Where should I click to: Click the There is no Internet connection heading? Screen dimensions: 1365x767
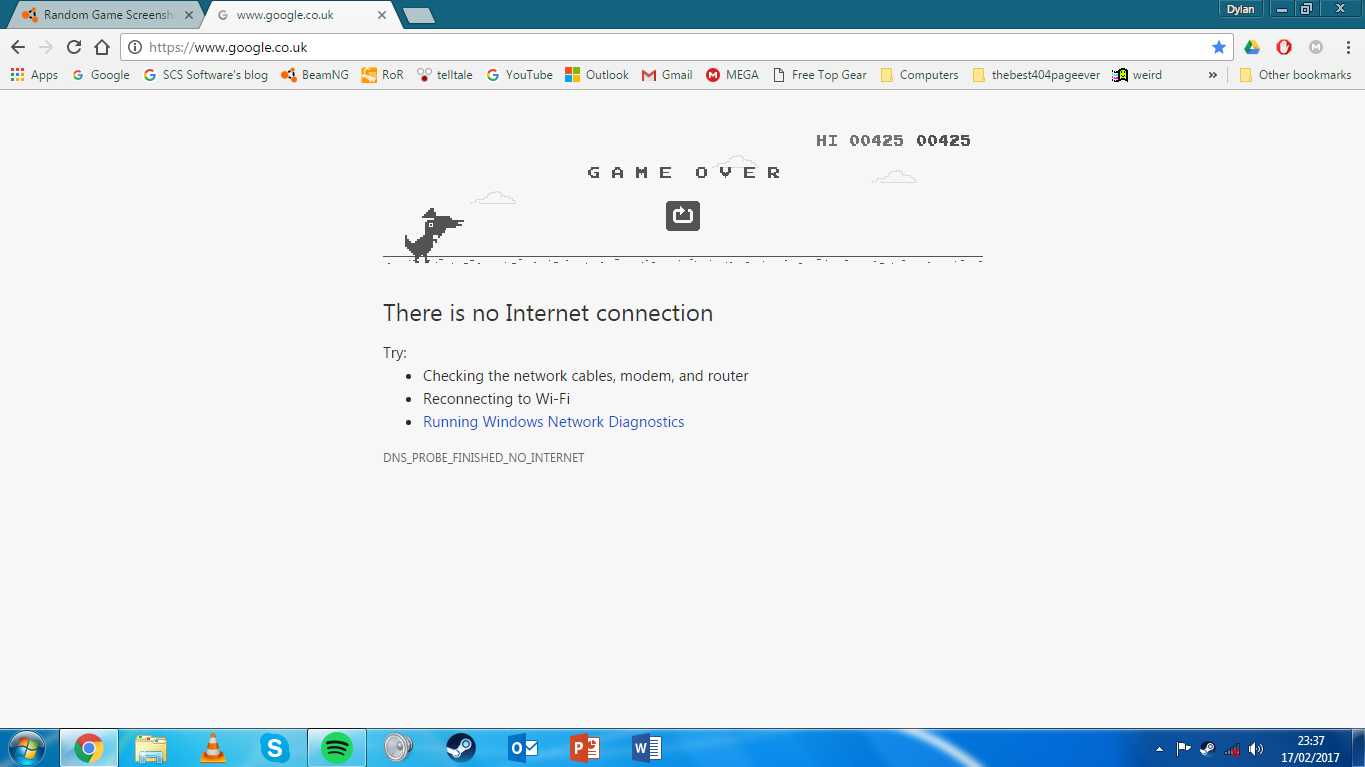coord(548,313)
